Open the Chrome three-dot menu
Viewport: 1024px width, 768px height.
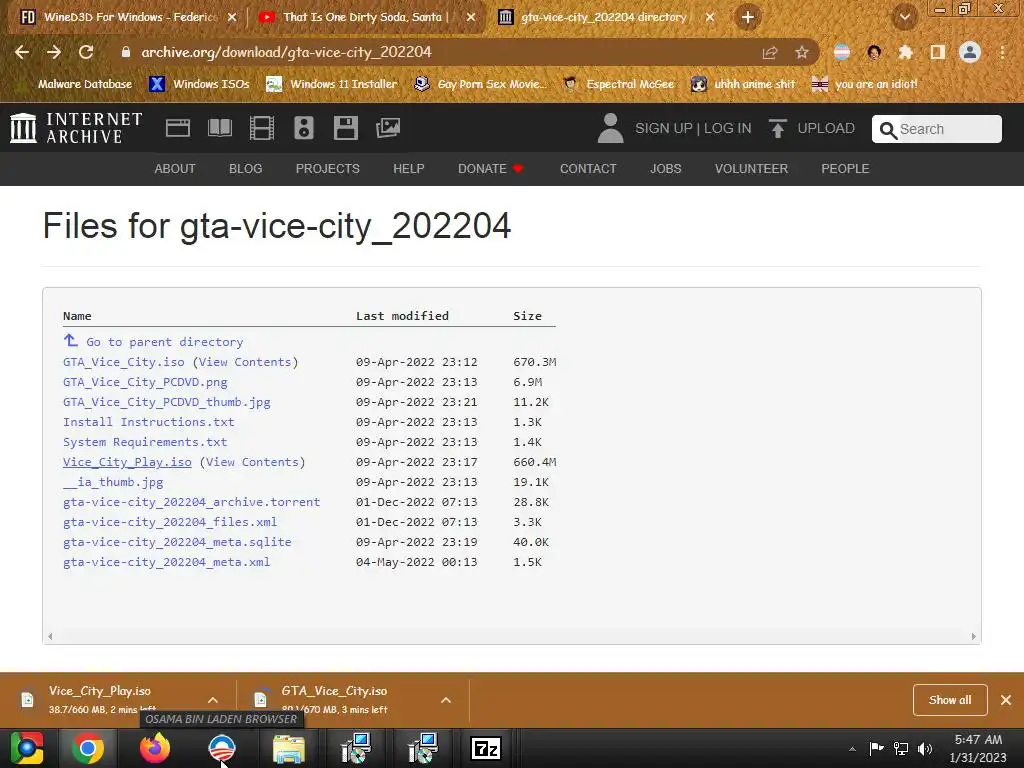(x=1002, y=52)
